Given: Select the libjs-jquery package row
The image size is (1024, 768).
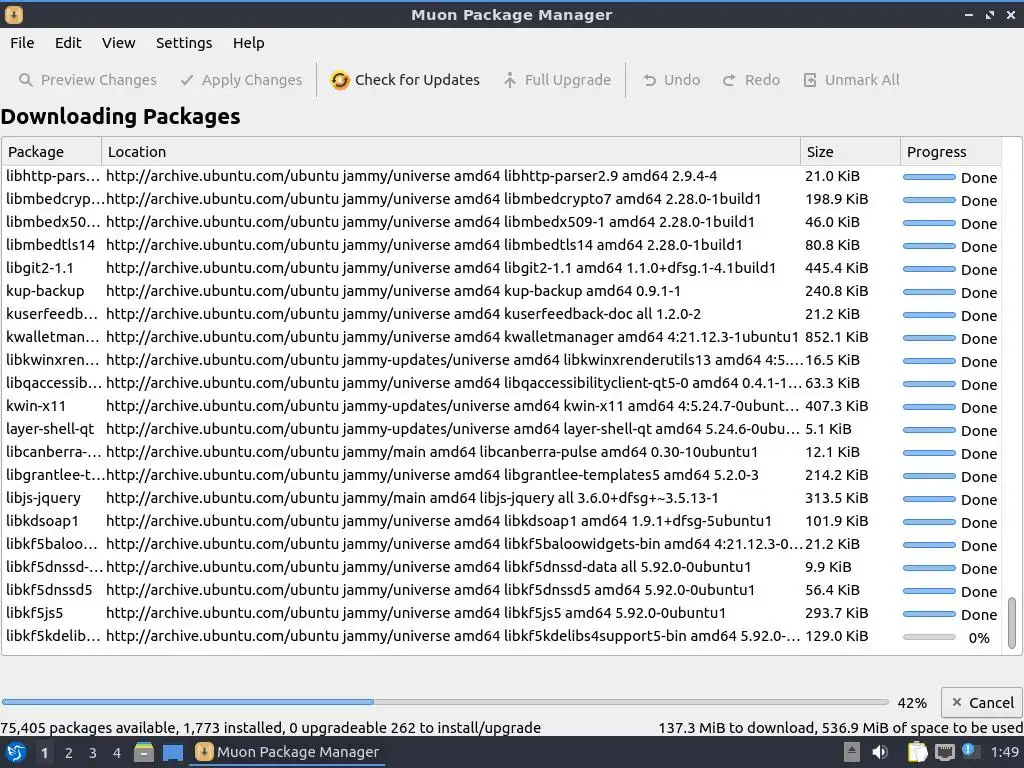Looking at the screenshot, I should click(x=502, y=498).
